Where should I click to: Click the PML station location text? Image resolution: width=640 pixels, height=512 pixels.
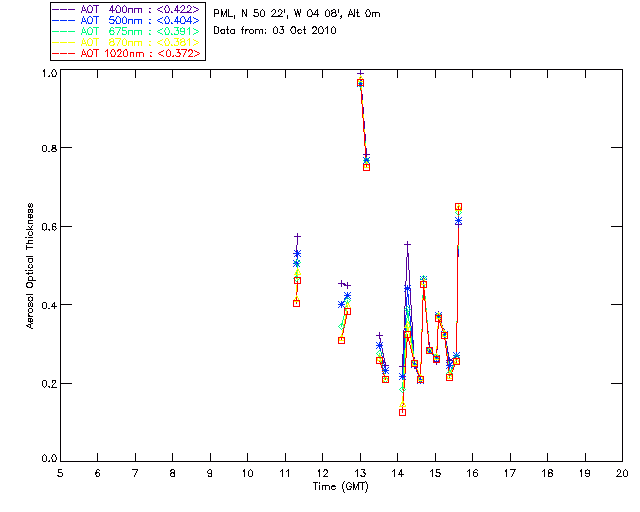pyautogui.click(x=297, y=14)
